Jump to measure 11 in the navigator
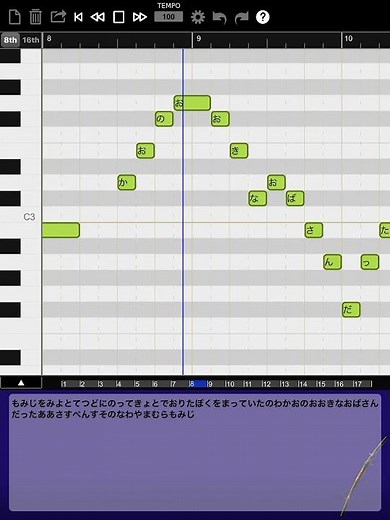 coord(248,384)
